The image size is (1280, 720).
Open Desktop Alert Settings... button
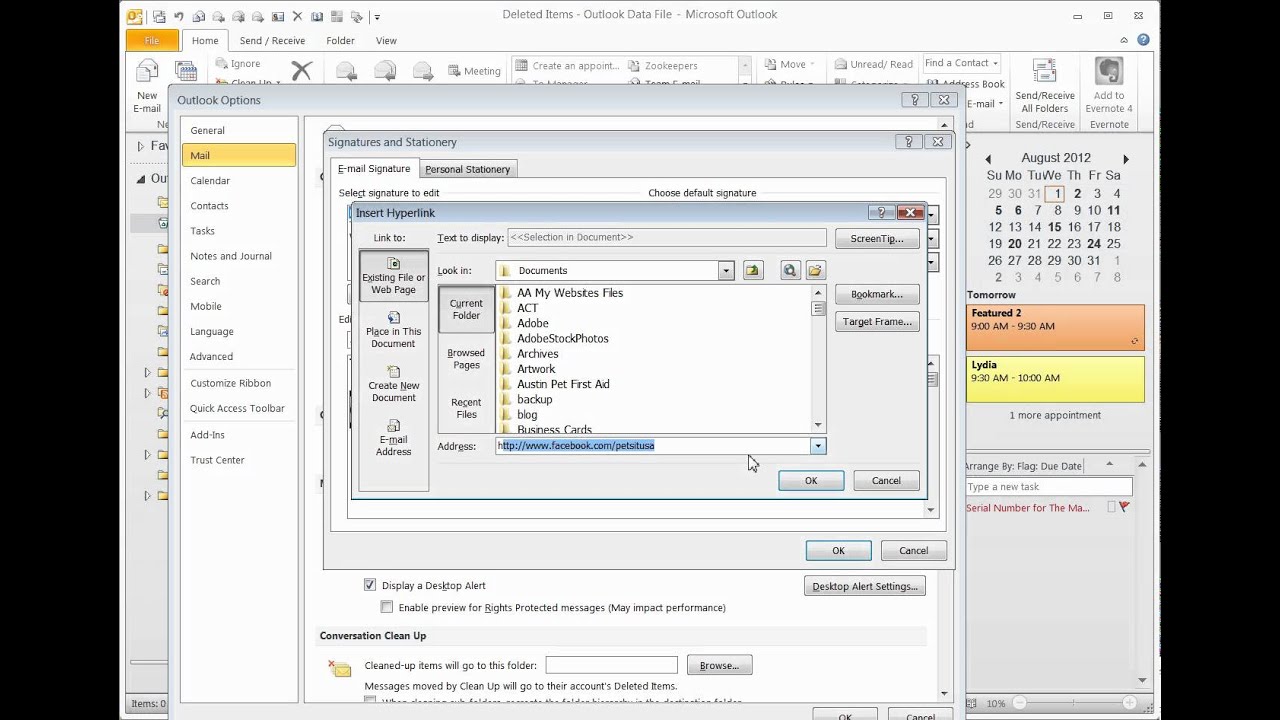(865, 587)
